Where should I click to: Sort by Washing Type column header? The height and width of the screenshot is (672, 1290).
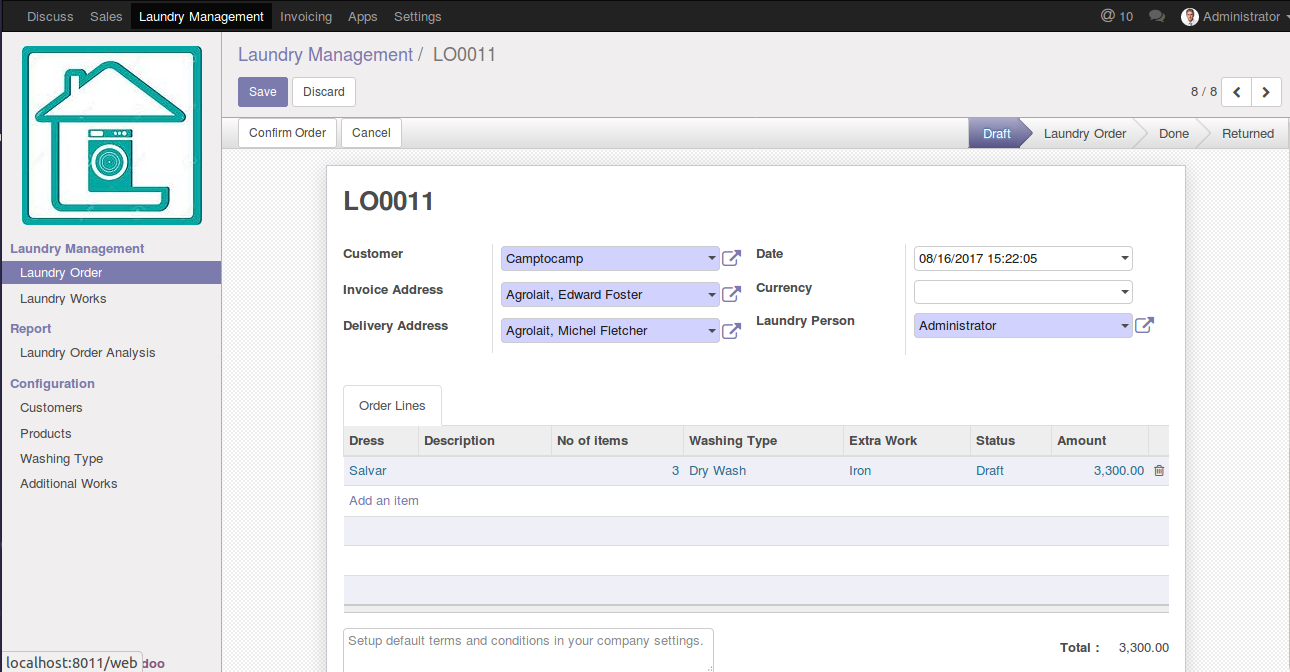pos(764,441)
